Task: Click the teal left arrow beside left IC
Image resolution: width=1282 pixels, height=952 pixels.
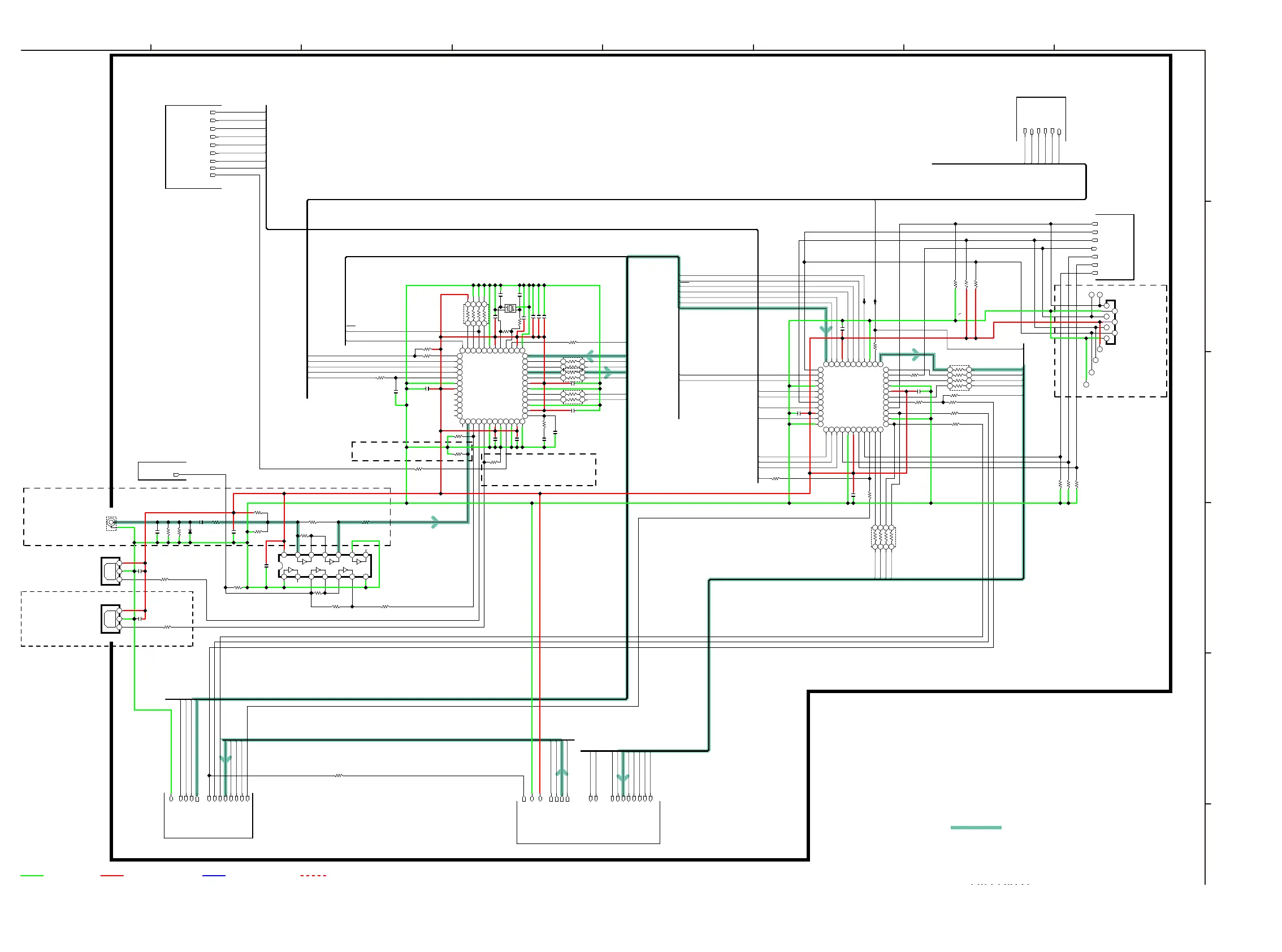Action: [590, 356]
